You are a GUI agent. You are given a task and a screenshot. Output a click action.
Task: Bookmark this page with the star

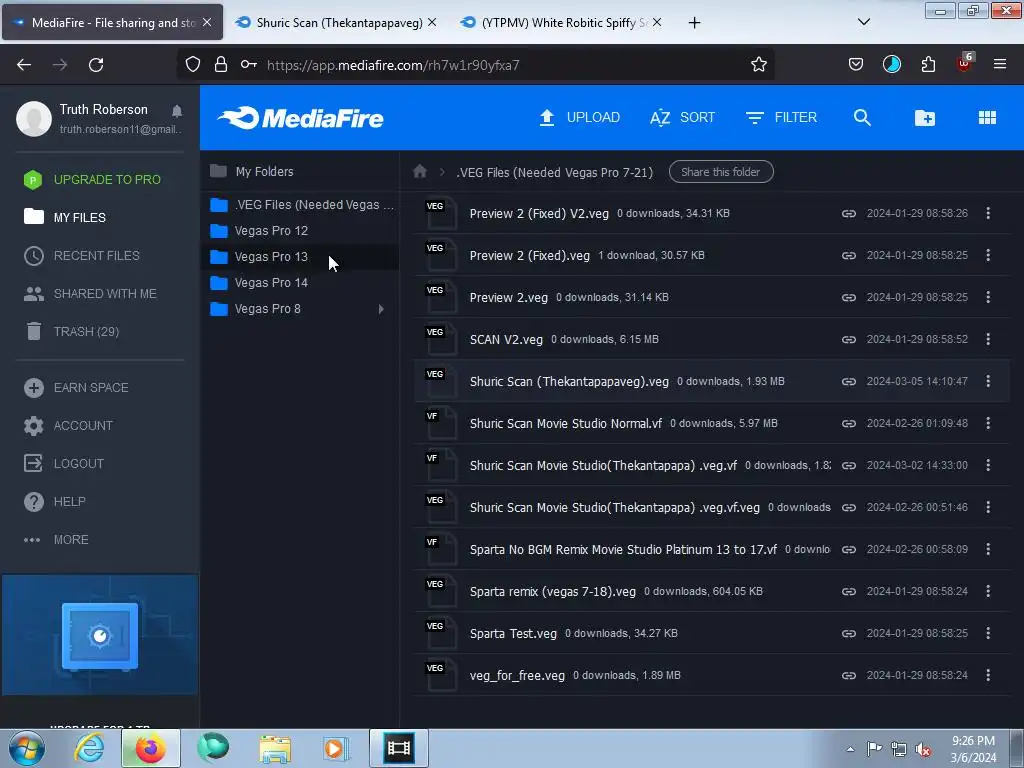point(758,65)
